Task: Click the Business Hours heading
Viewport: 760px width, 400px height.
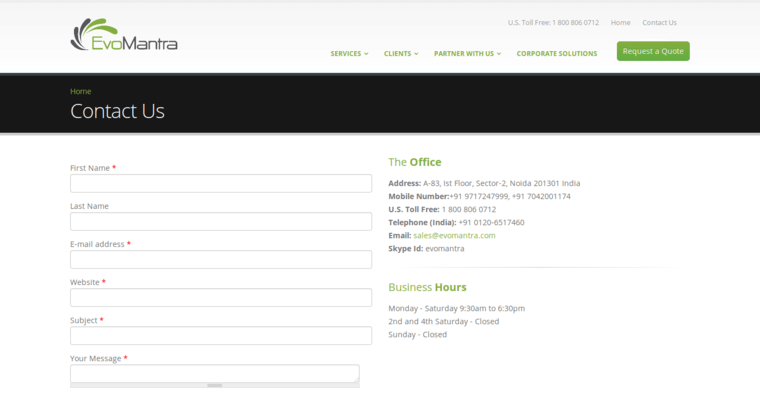Action: tap(427, 287)
